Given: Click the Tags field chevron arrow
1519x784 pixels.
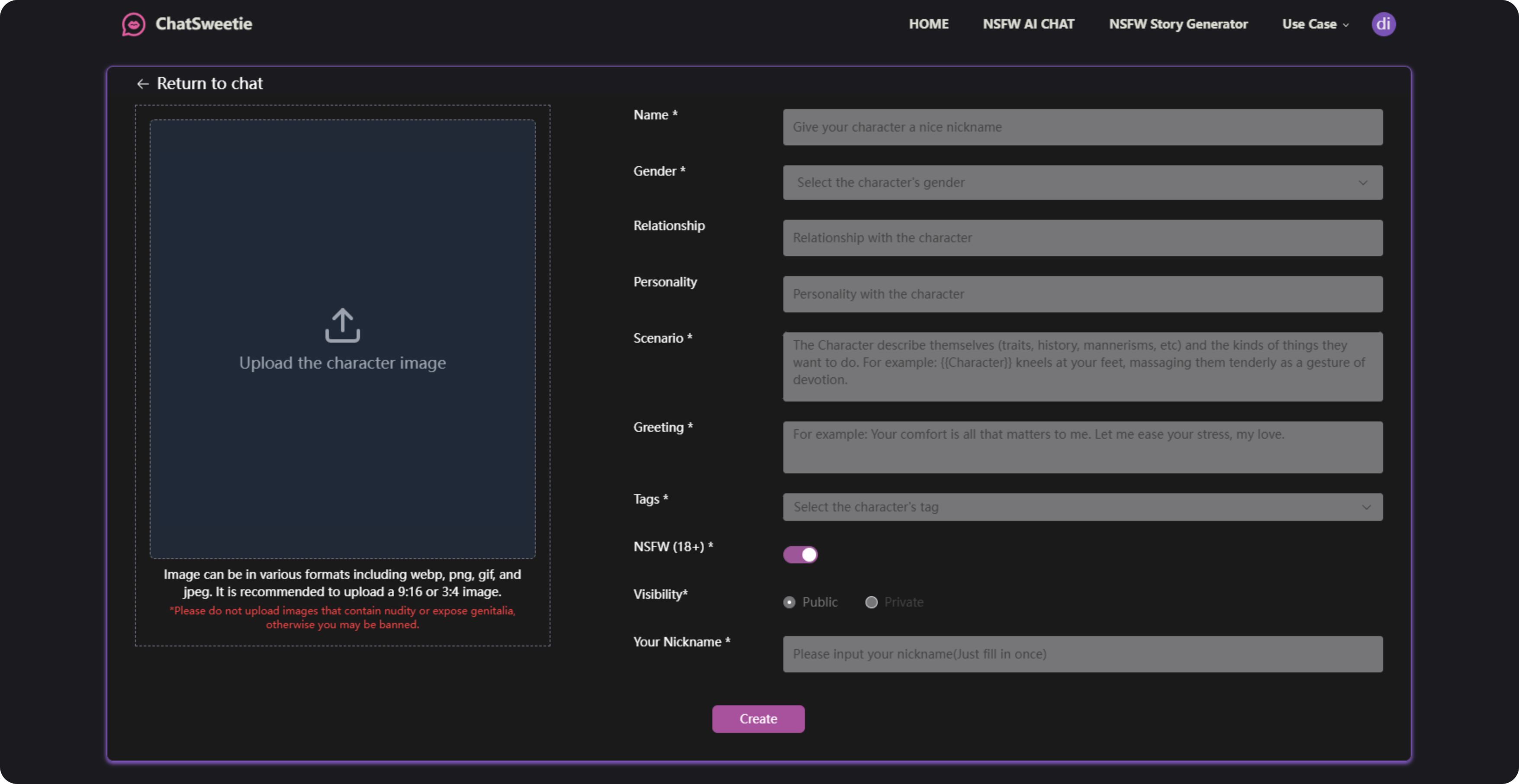Looking at the screenshot, I should pyautogui.click(x=1366, y=507).
